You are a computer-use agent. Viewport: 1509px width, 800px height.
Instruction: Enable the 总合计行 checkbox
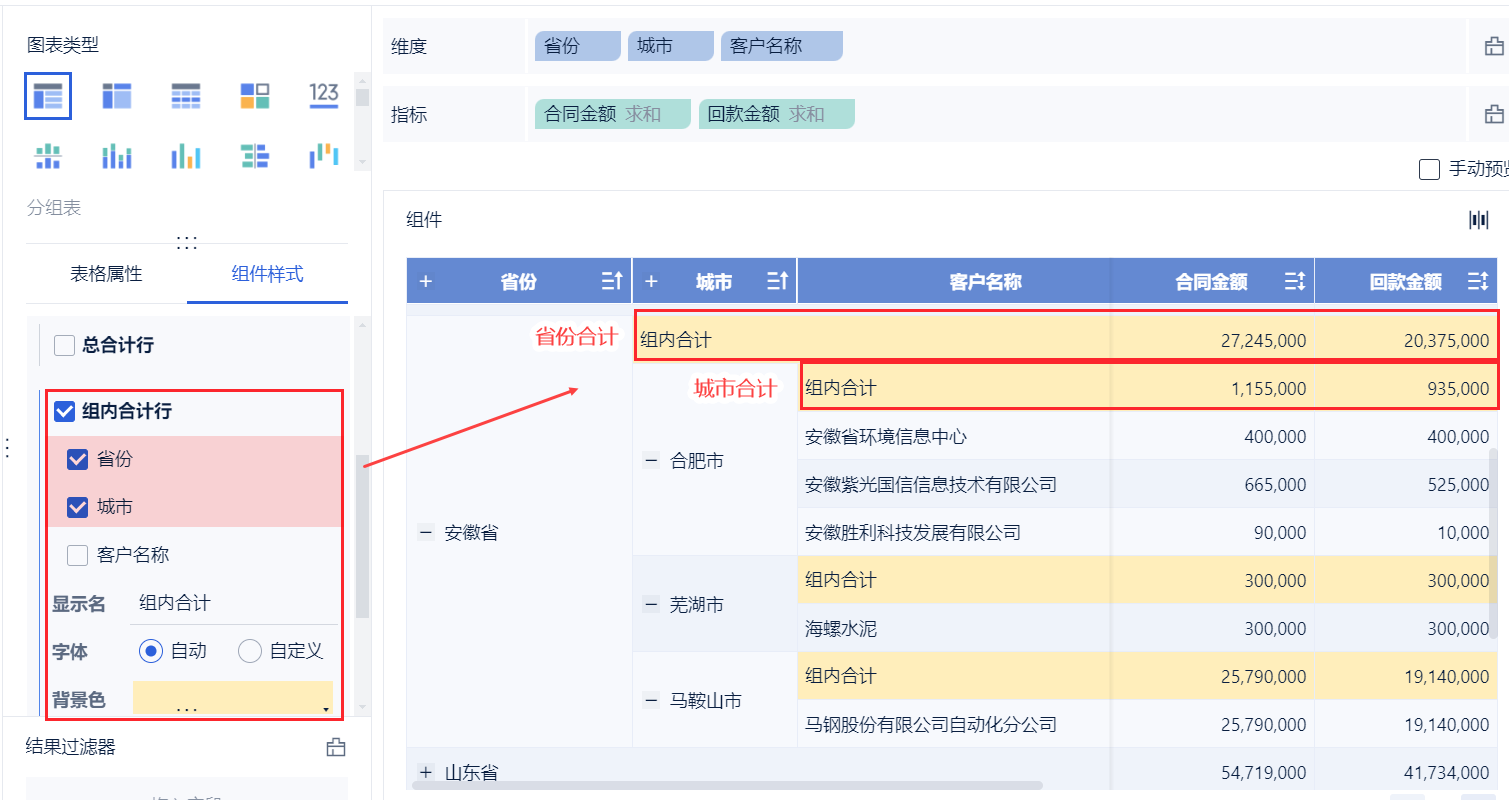[65, 346]
